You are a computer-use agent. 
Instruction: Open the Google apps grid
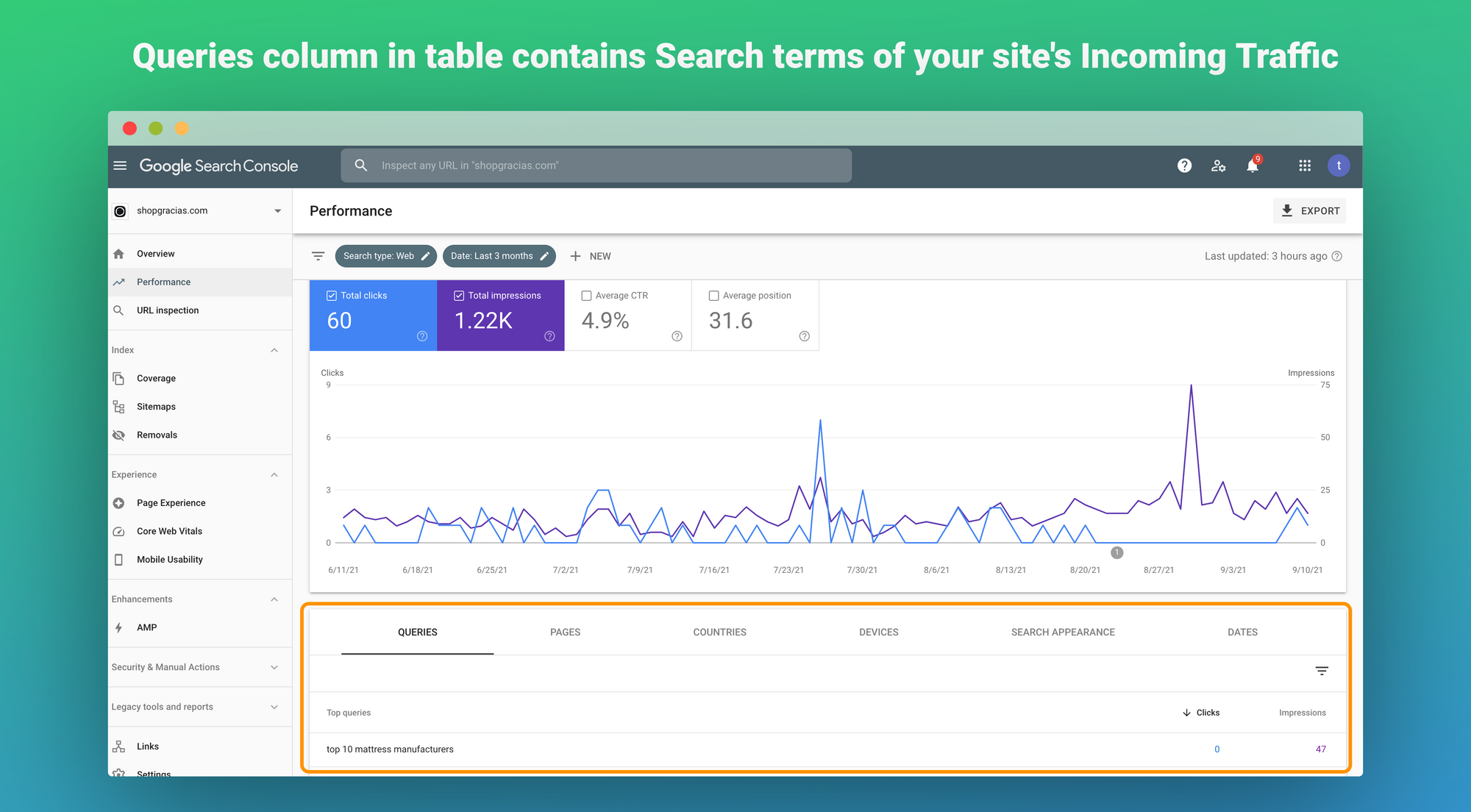[x=1305, y=165]
